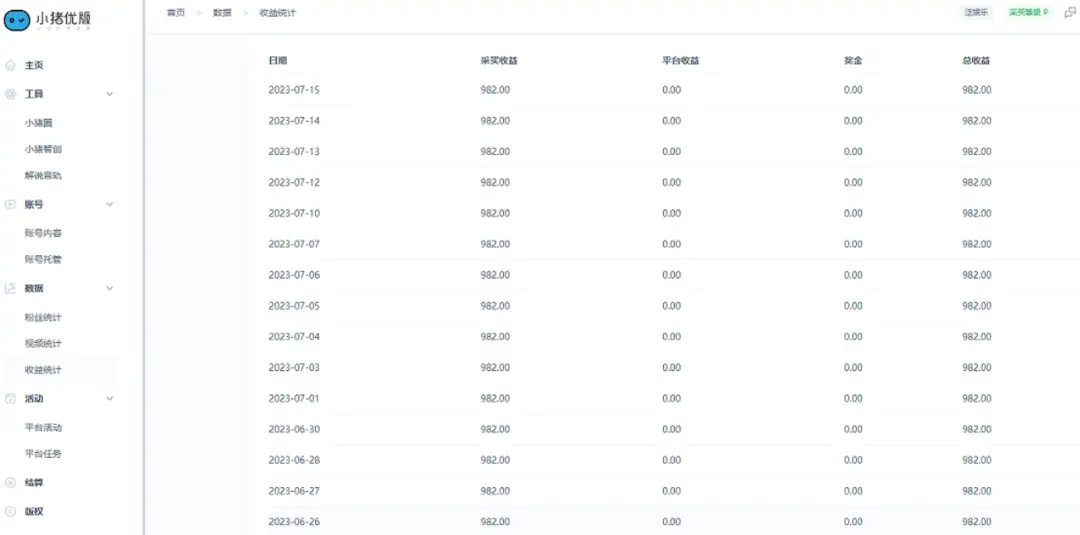
Task: Click the chart icon beside 数据
Action: [11, 288]
